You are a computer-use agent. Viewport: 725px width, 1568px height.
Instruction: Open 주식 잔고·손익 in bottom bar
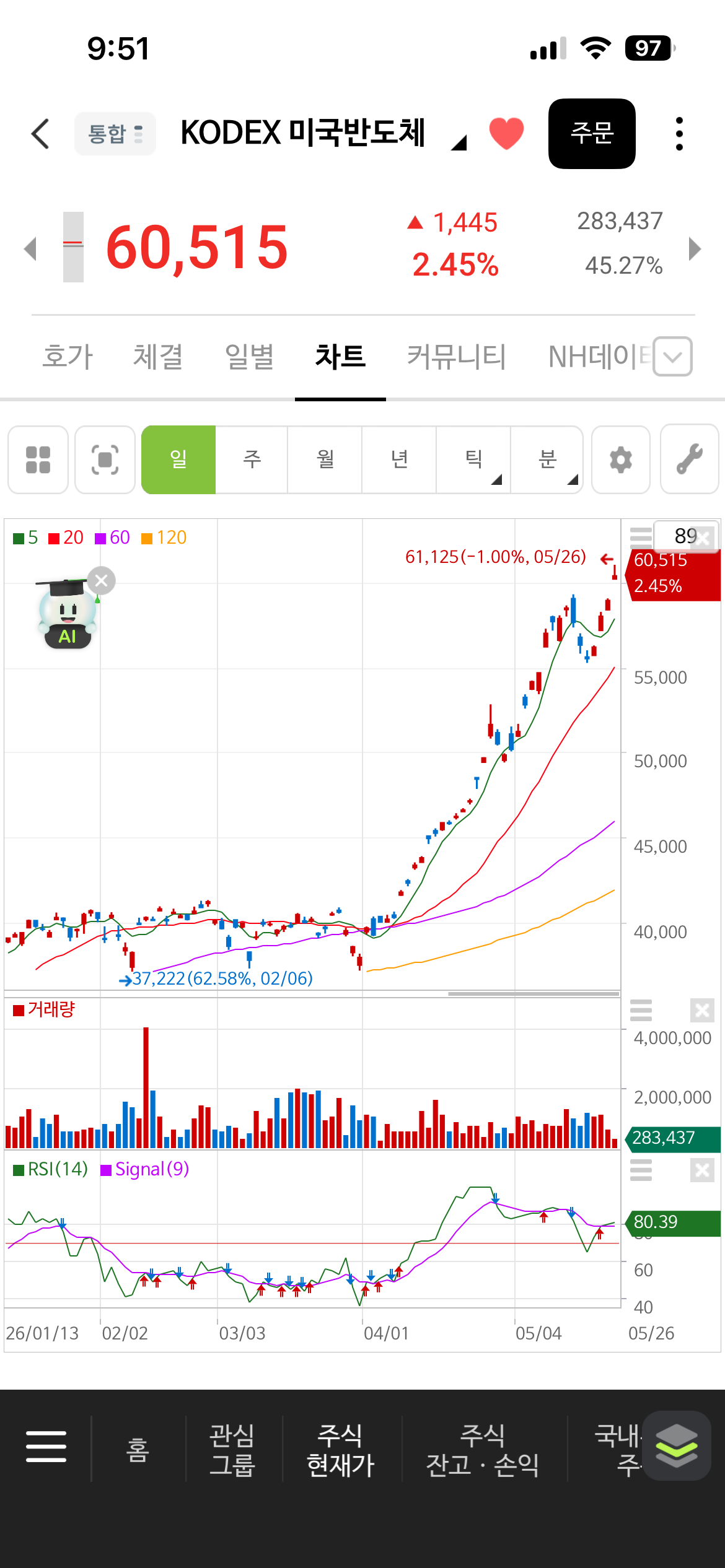click(483, 1449)
